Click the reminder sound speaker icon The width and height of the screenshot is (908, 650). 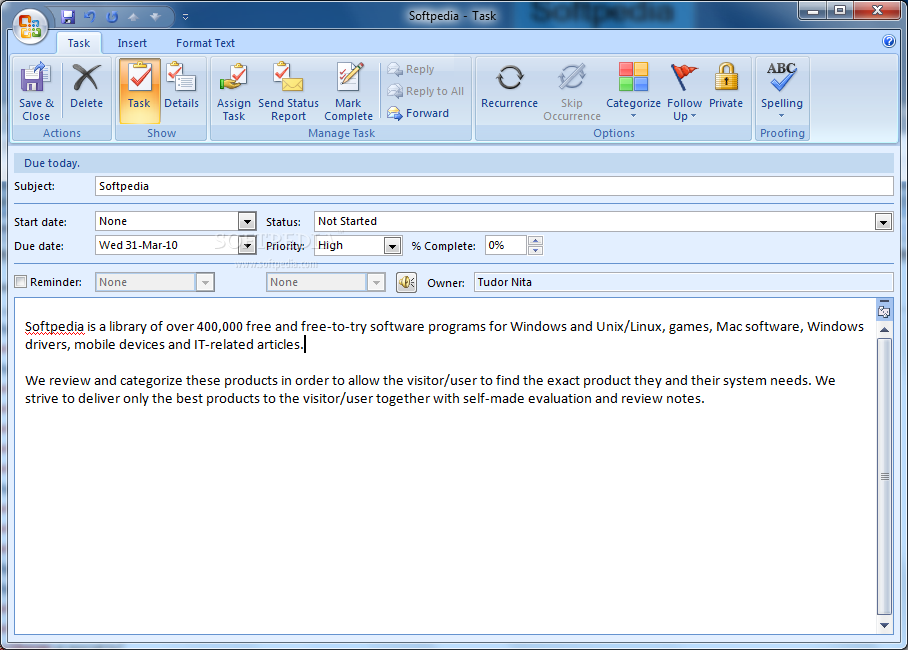(x=407, y=282)
